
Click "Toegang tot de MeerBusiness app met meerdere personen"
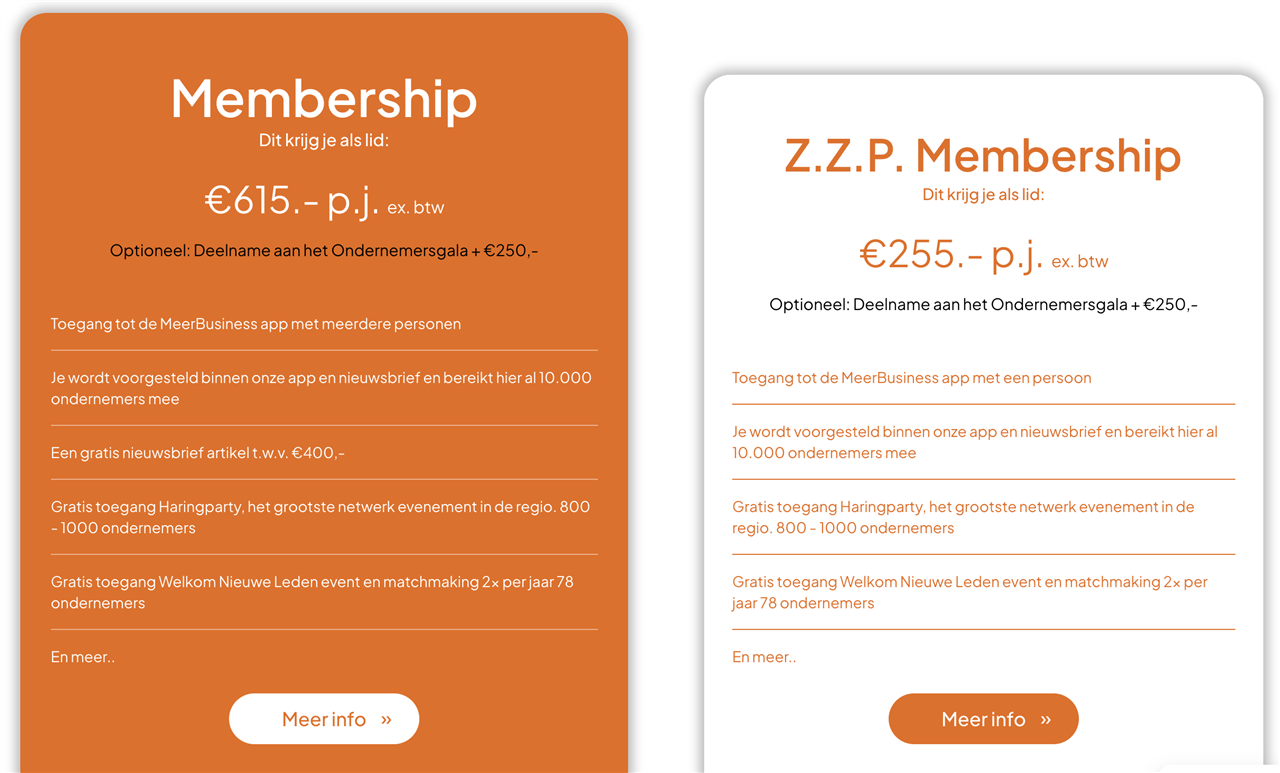pyautogui.click(x=256, y=324)
